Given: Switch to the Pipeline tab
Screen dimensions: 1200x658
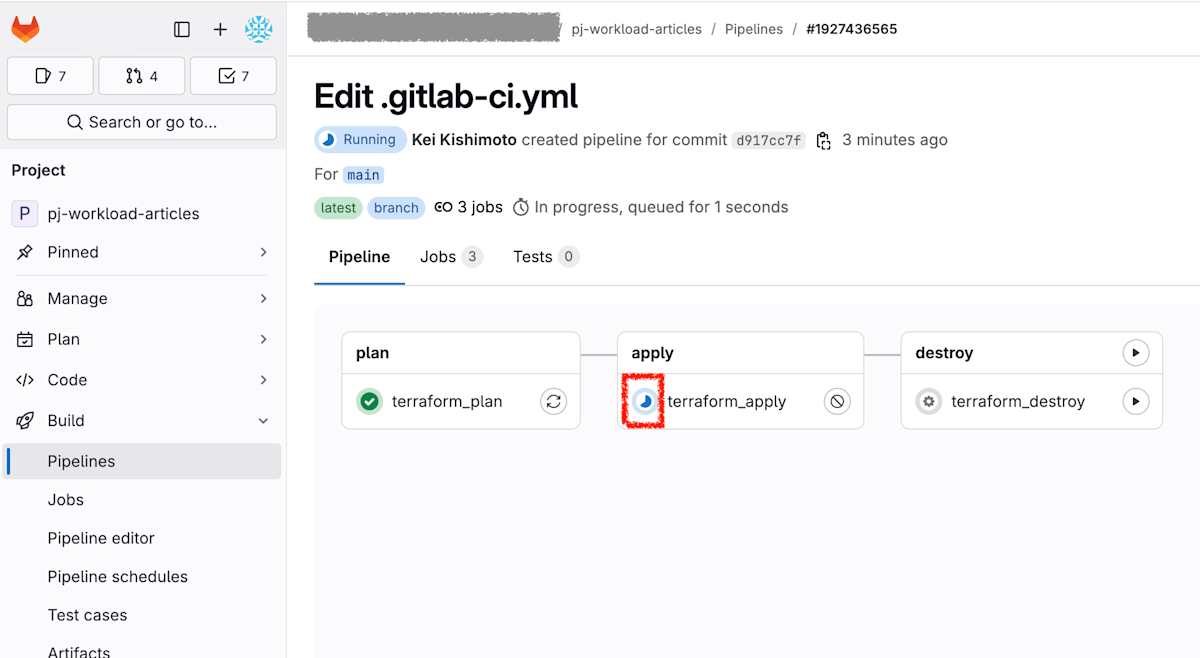Looking at the screenshot, I should pos(359,257).
